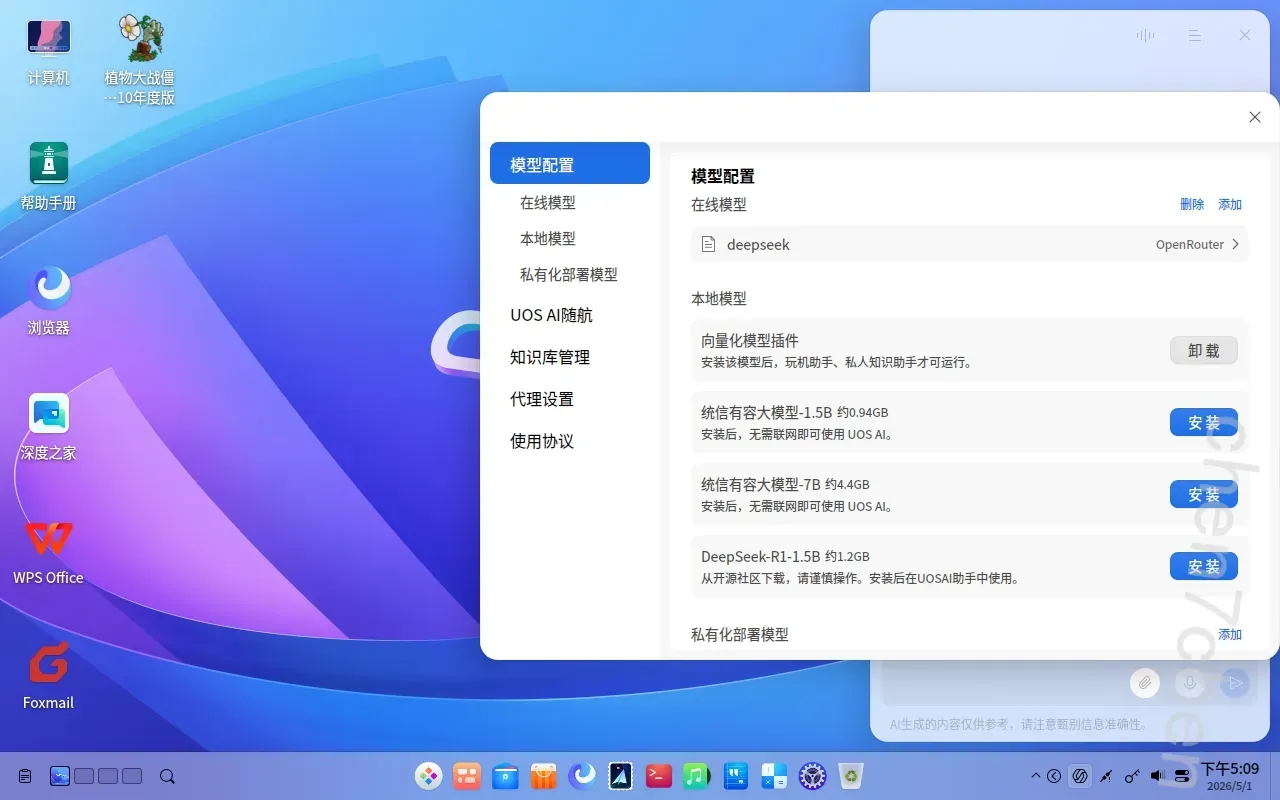The width and height of the screenshot is (1280, 800).
Task: Open the volume control in the tray
Action: click(1157, 776)
